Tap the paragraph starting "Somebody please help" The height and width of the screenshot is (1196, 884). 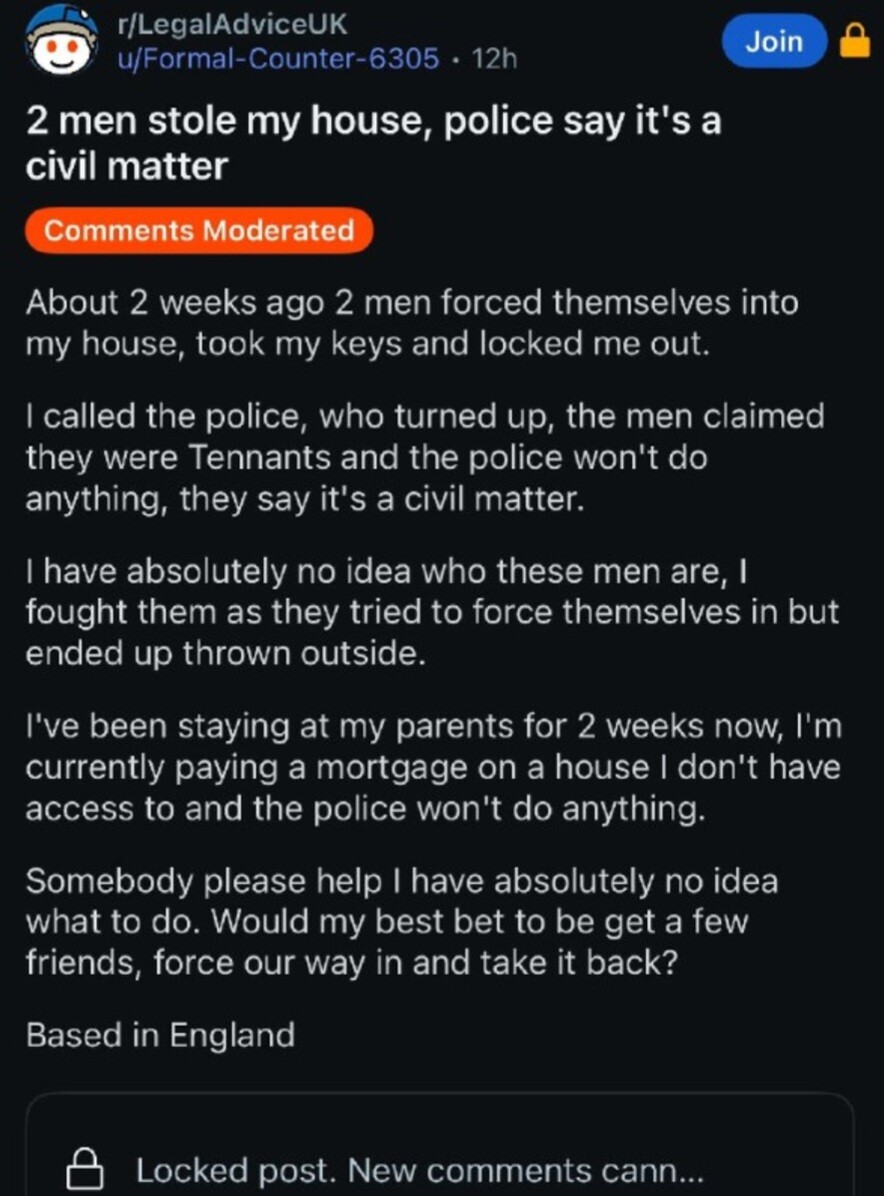tap(400, 922)
